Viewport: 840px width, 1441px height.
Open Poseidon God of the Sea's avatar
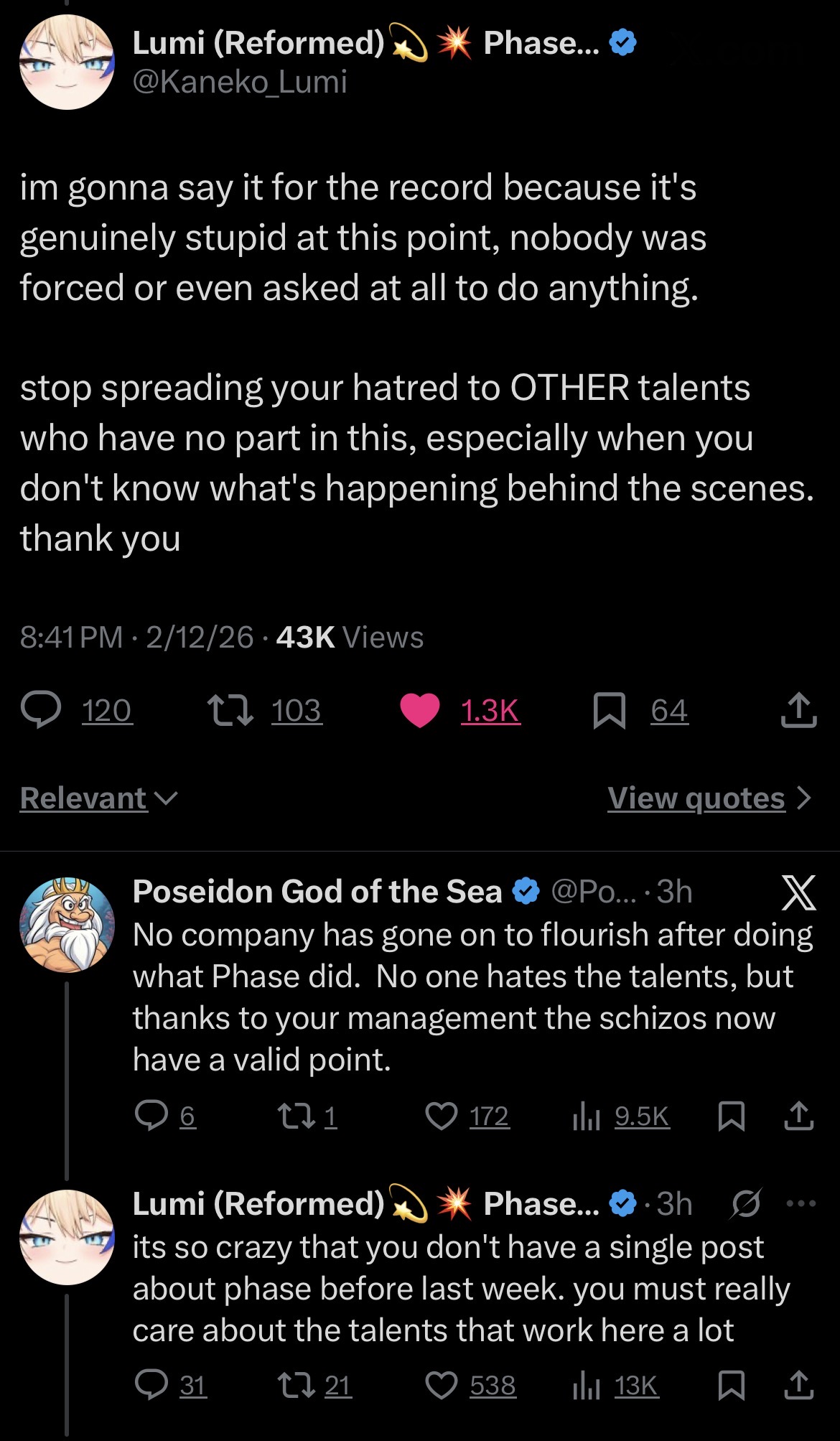click(x=67, y=924)
